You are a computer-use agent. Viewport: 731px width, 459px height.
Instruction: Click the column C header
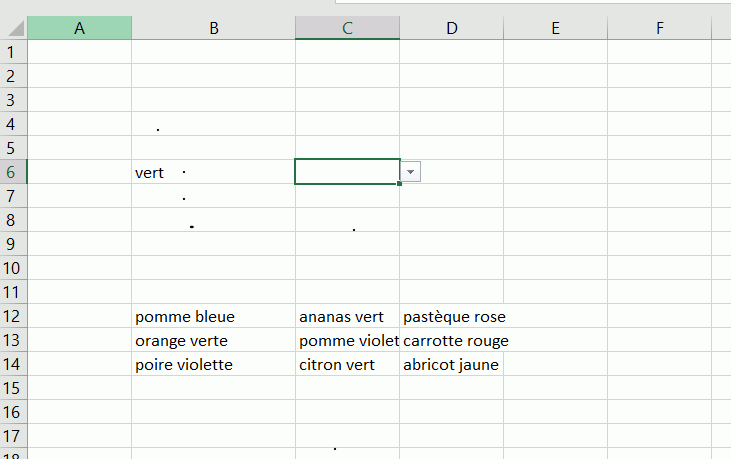[x=347, y=29]
